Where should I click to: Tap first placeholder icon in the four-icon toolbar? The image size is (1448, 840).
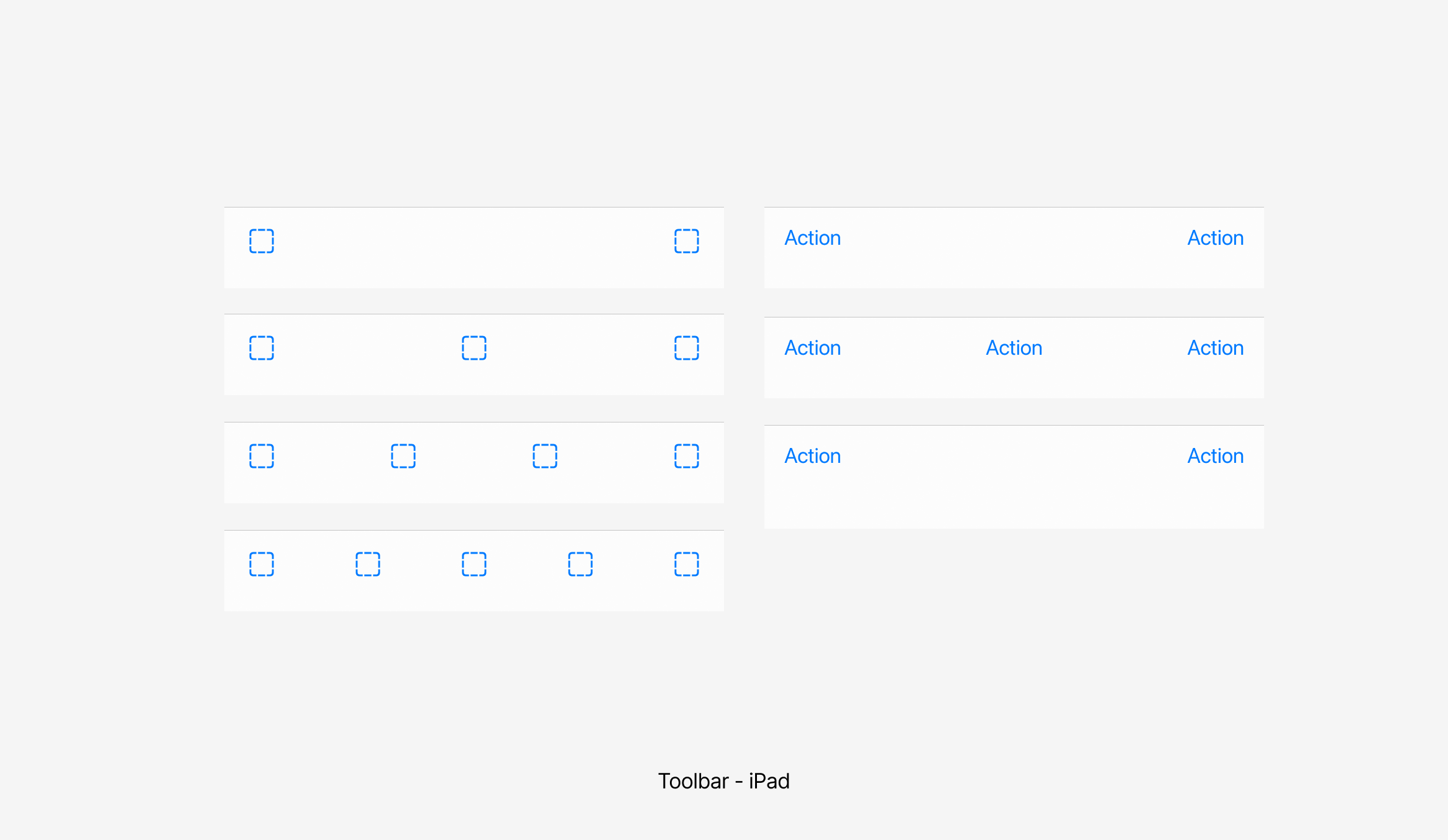click(x=262, y=456)
